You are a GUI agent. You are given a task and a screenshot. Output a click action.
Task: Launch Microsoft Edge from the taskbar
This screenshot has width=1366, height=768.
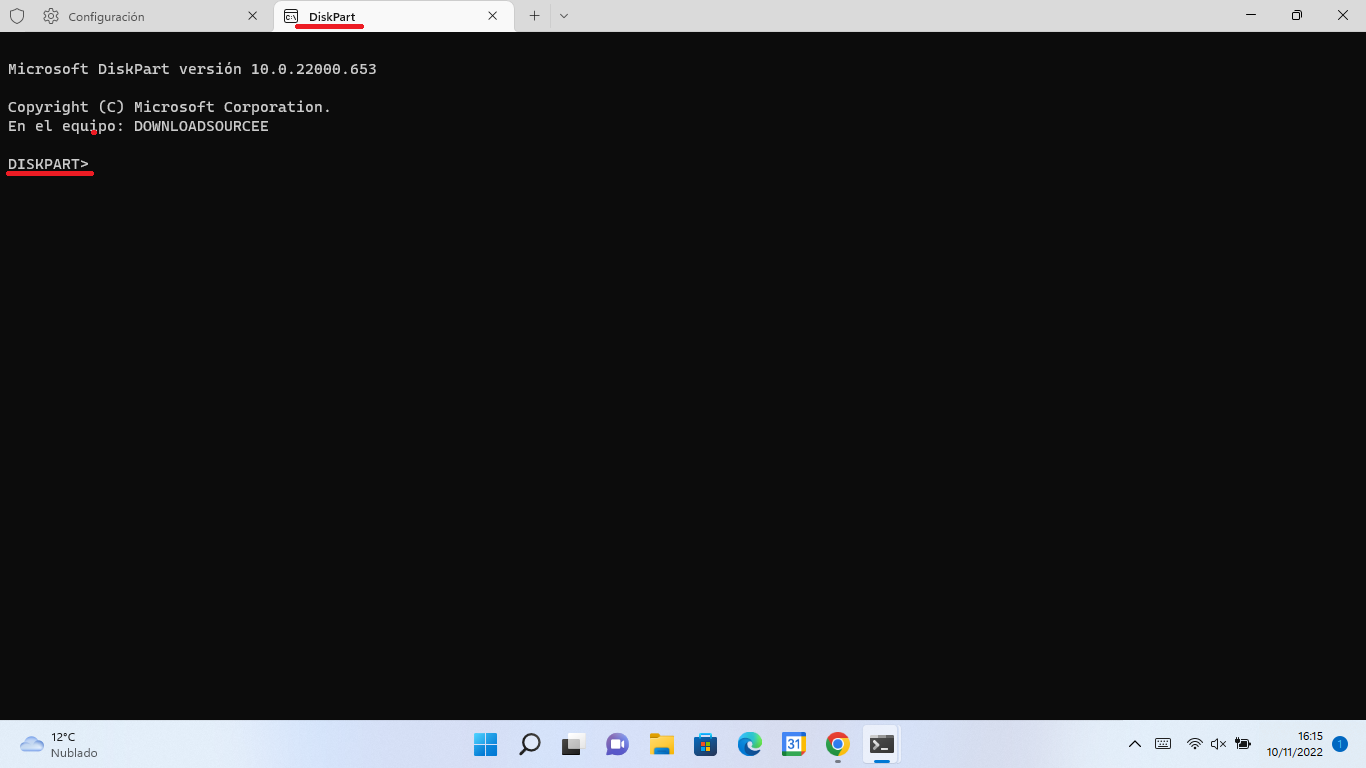[x=749, y=744]
